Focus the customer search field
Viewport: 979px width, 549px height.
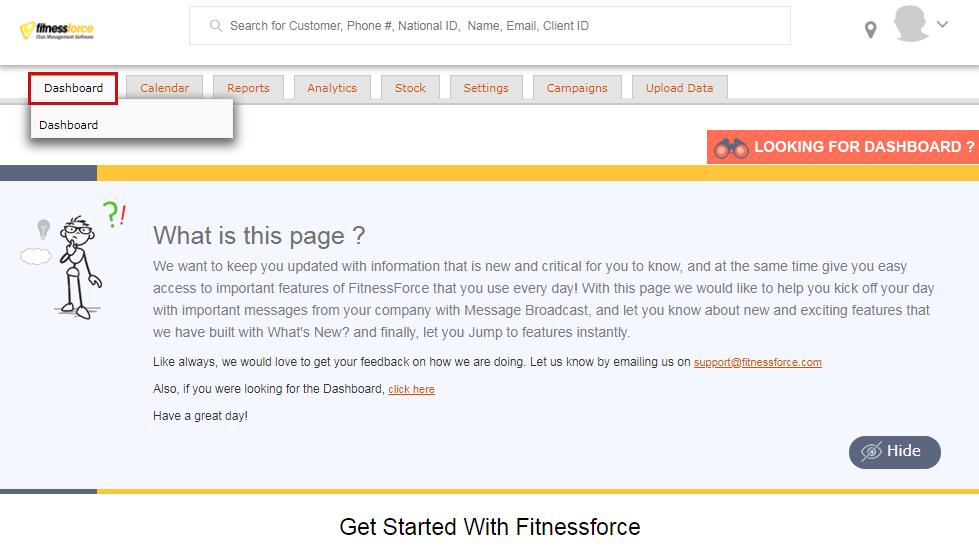click(490, 26)
